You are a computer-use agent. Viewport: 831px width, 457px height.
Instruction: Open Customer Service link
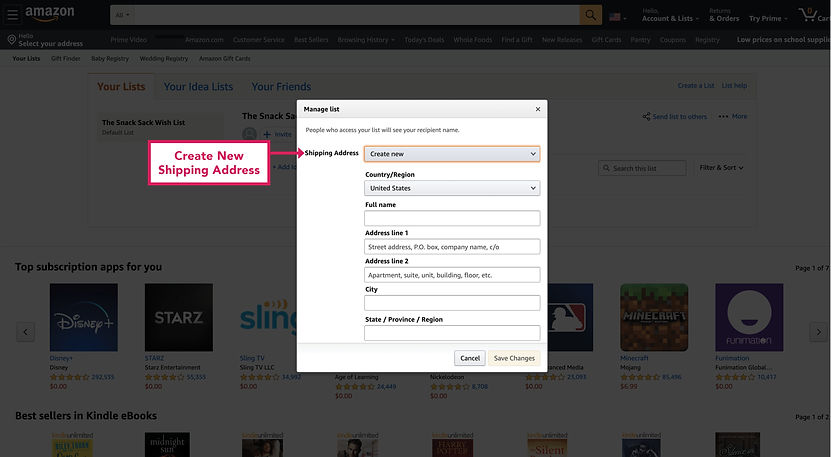(x=259, y=40)
